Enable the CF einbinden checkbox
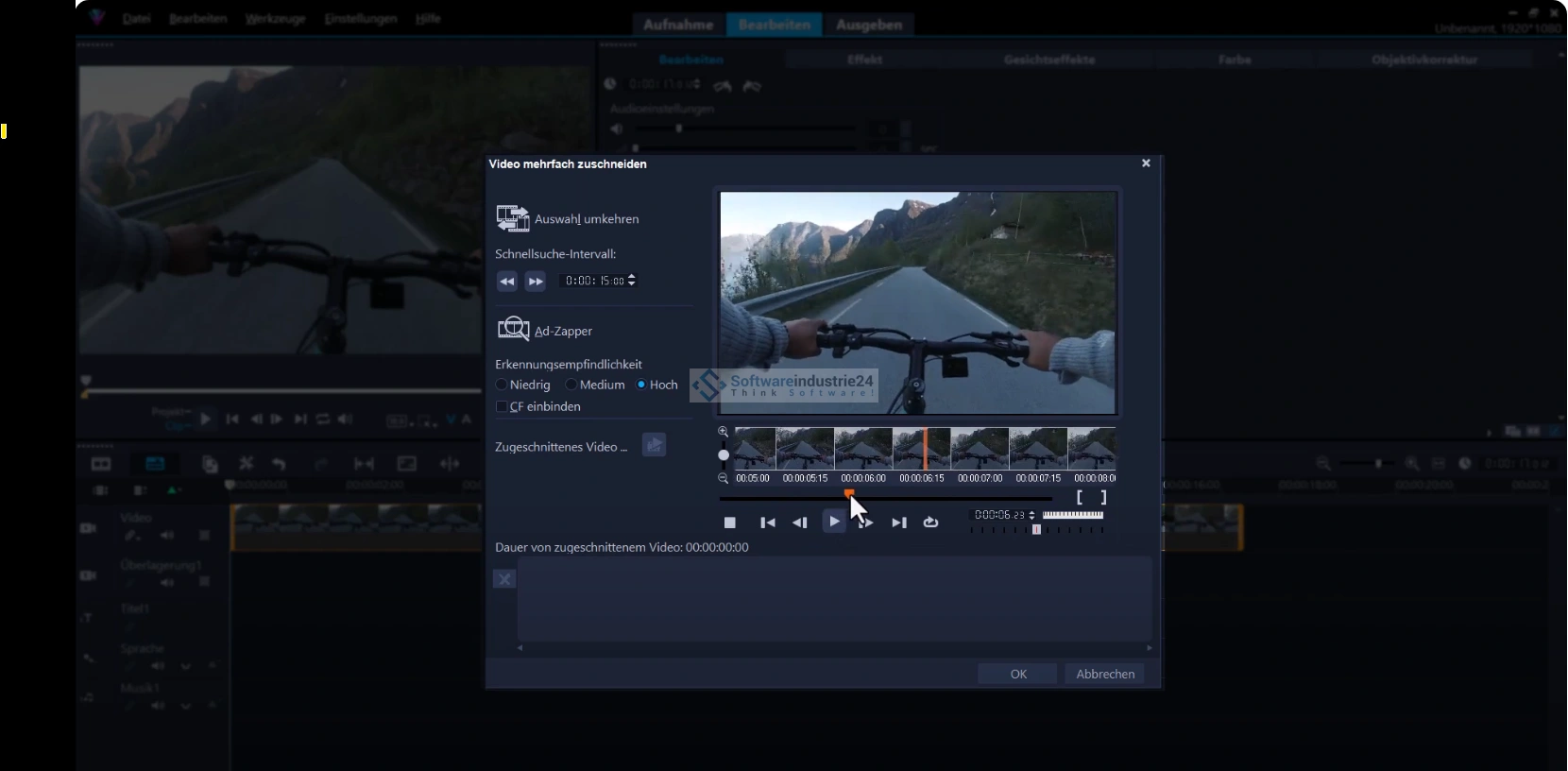Viewport: 1568px width, 771px height. pyautogui.click(x=502, y=406)
